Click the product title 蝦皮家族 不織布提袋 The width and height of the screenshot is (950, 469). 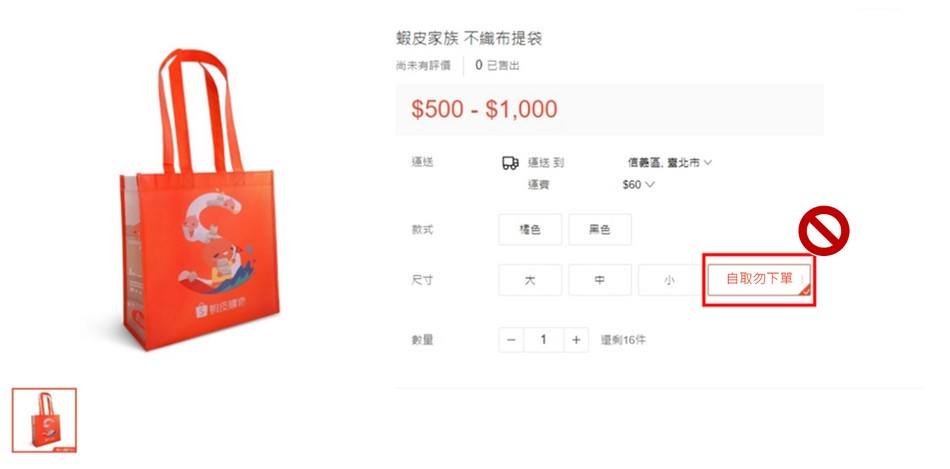click(x=469, y=39)
